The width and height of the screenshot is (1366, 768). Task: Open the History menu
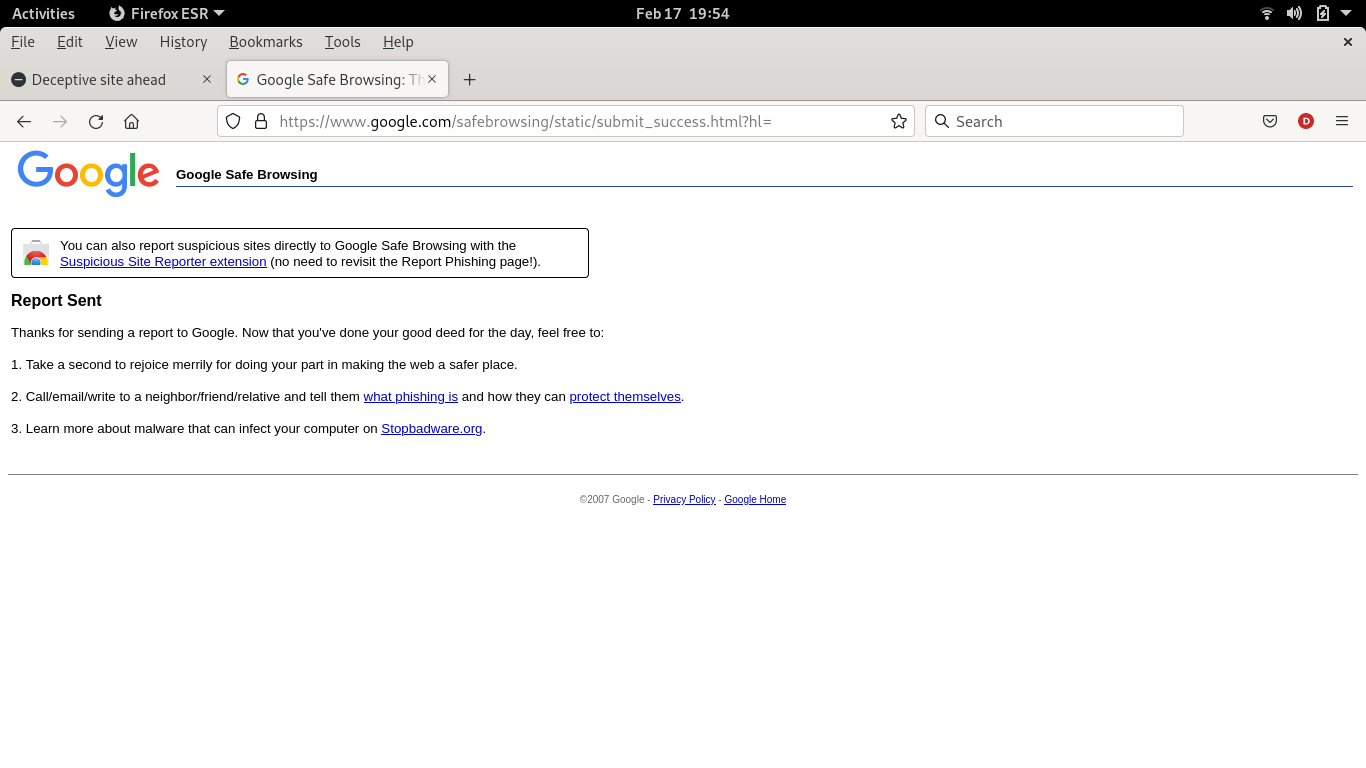coord(183,42)
